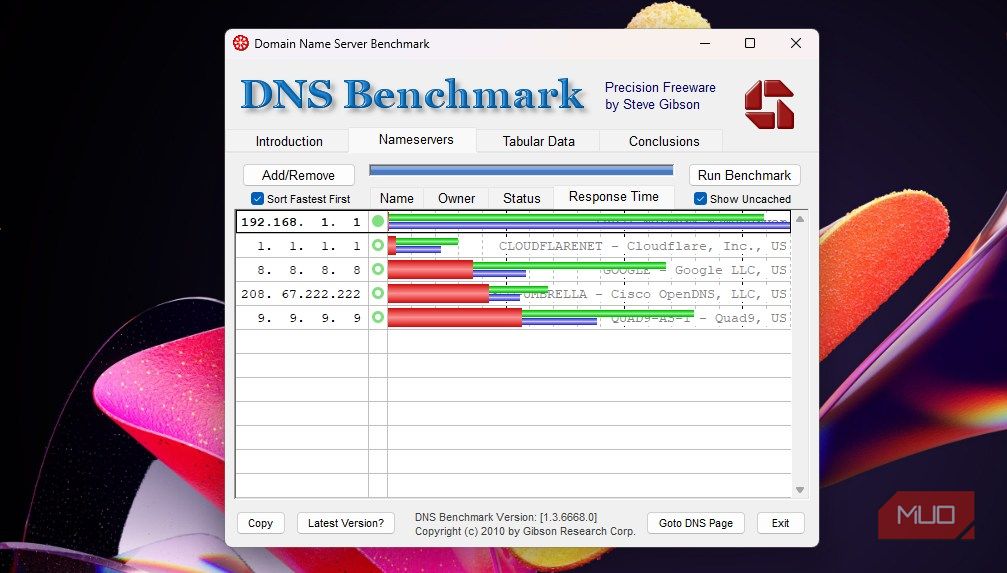This screenshot has width=1007, height=573.
Task: Click DNS Benchmark Version text
Action: click(506, 517)
